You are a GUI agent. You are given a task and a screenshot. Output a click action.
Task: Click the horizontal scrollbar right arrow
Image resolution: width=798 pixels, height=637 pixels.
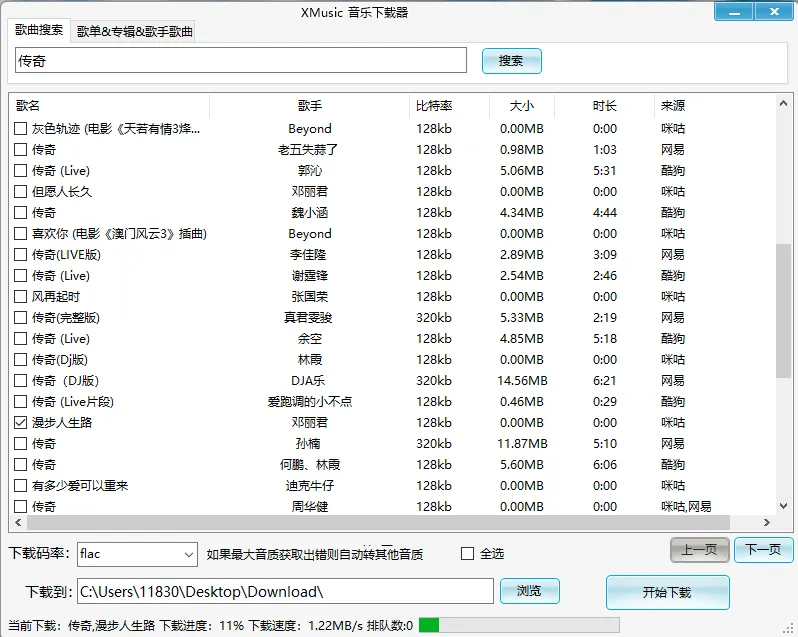pyautogui.click(x=766, y=523)
